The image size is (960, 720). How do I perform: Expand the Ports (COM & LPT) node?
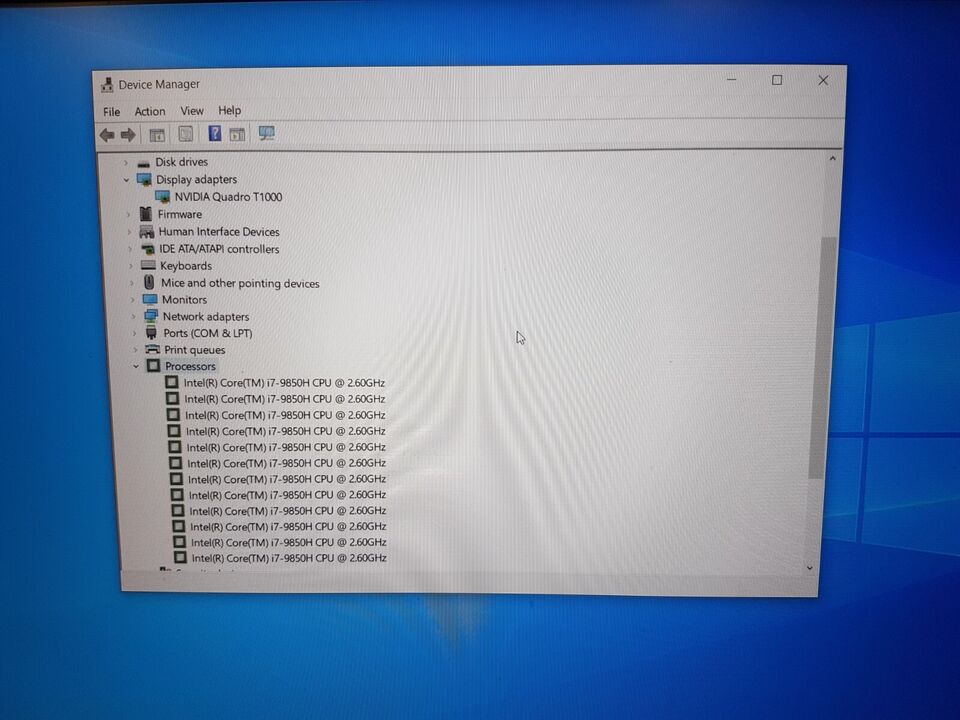point(135,333)
